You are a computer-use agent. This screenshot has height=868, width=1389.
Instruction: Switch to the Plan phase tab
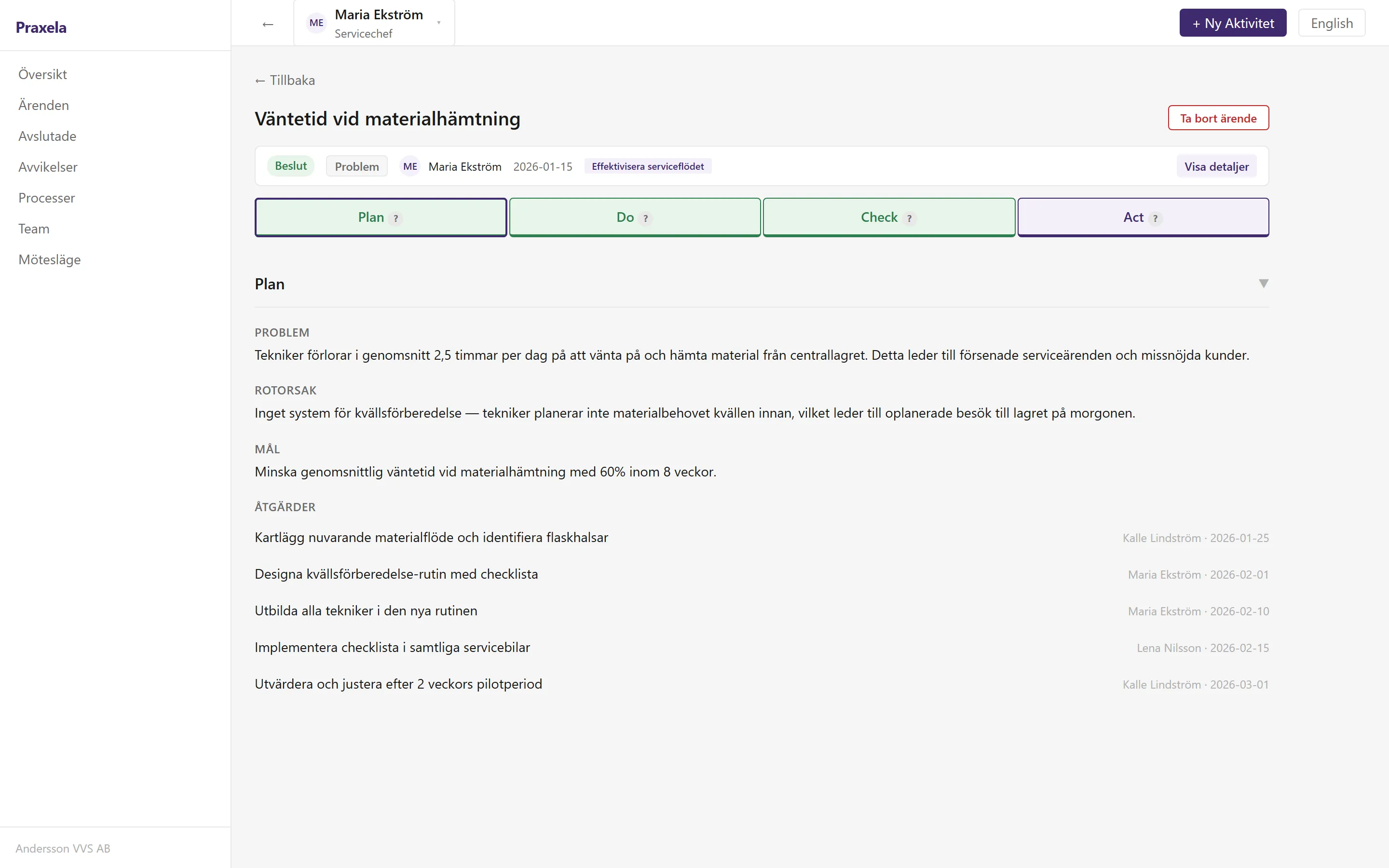coord(381,217)
